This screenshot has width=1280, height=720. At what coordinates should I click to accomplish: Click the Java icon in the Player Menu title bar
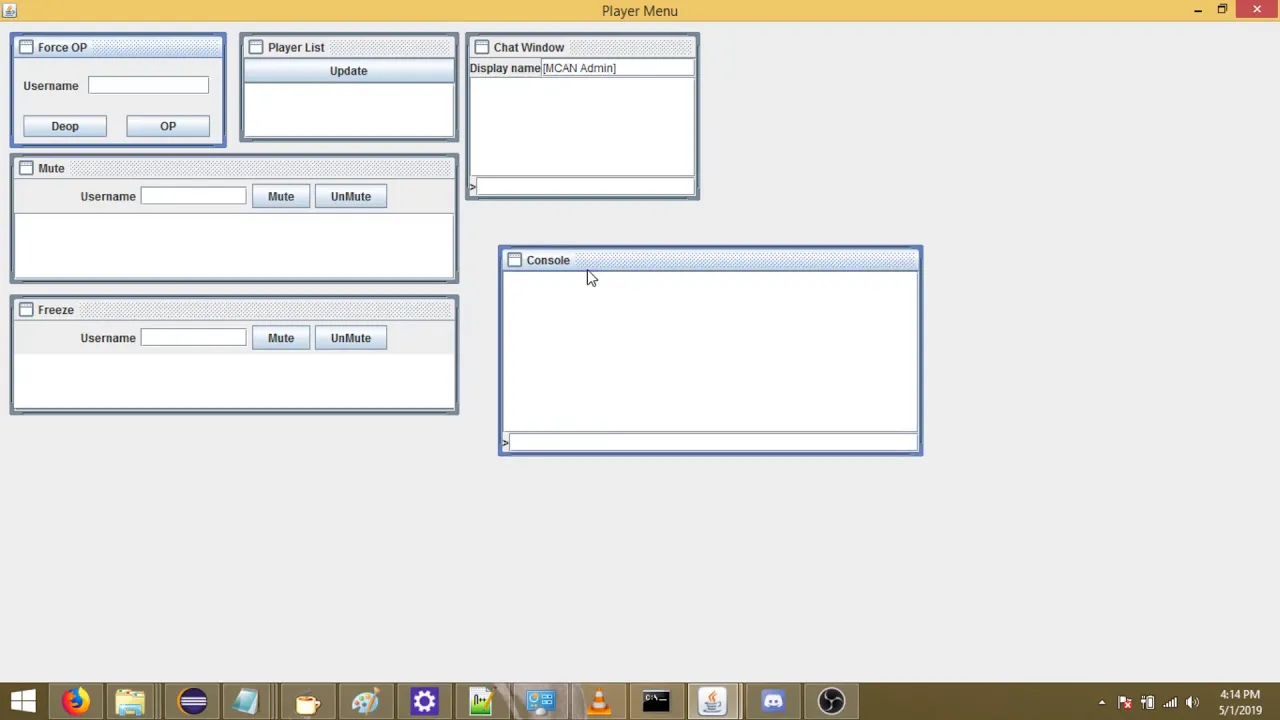pyautogui.click(x=10, y=10)
